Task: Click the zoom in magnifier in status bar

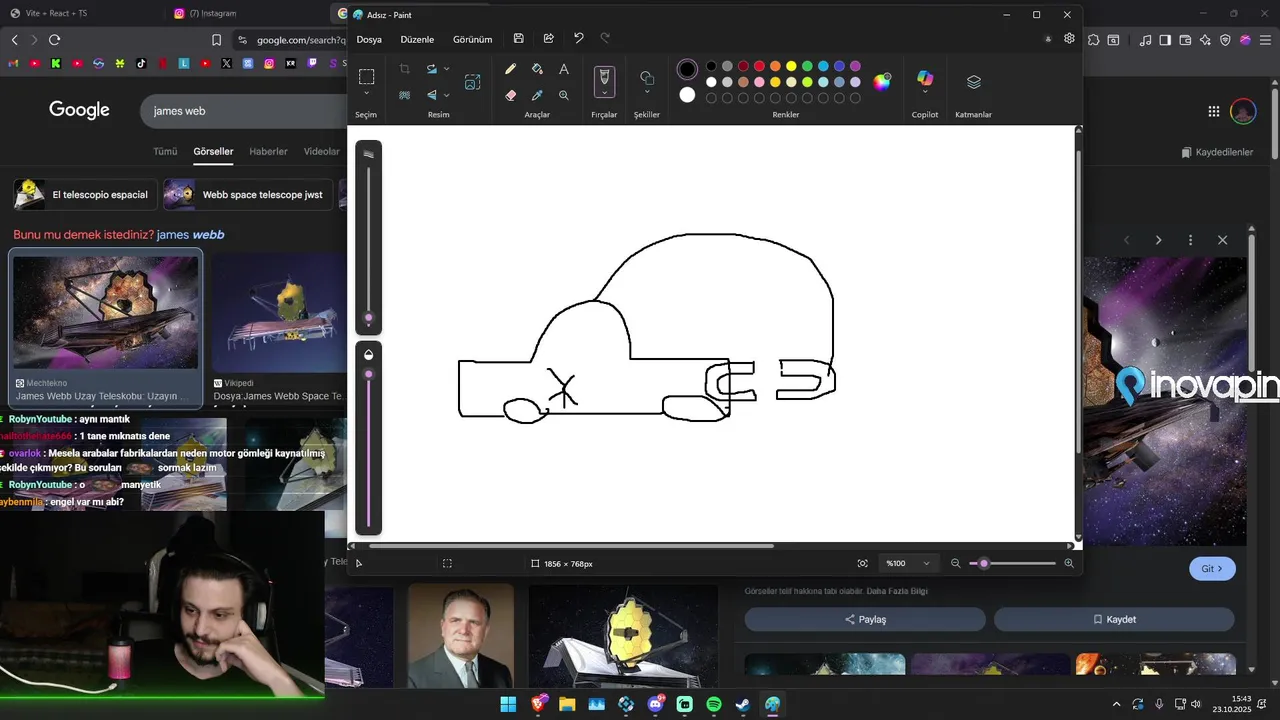Action: (1069, 564)
